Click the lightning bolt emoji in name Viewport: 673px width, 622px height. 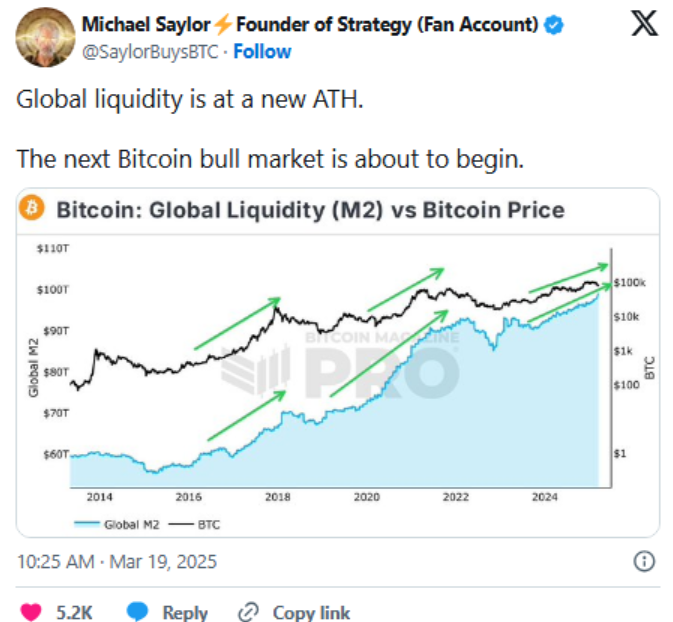coord(223,24)
